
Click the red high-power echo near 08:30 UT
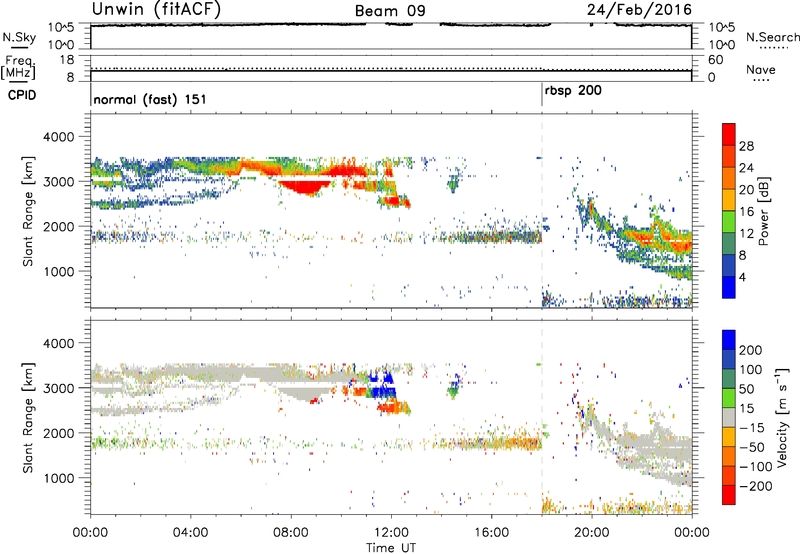point(306,187)
